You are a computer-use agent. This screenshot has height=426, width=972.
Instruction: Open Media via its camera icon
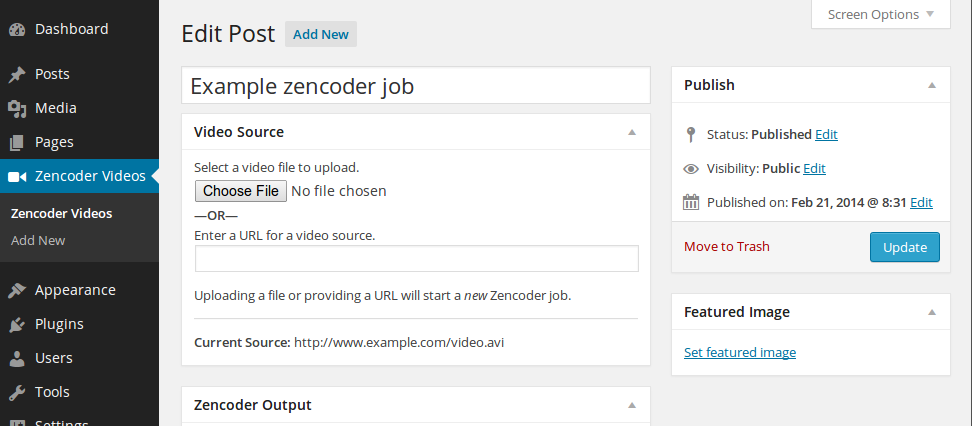(x=17, y=108)
